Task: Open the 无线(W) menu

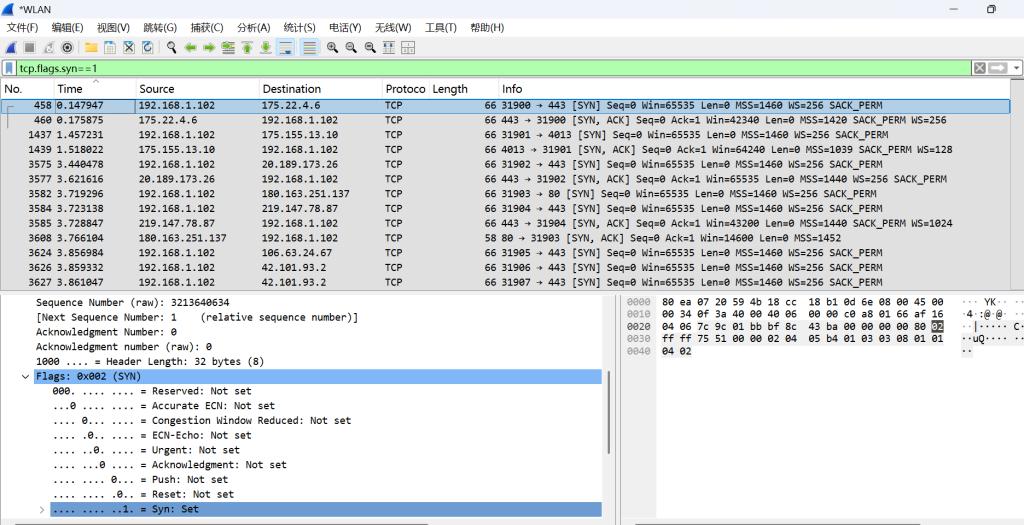Action: [392, 27]
